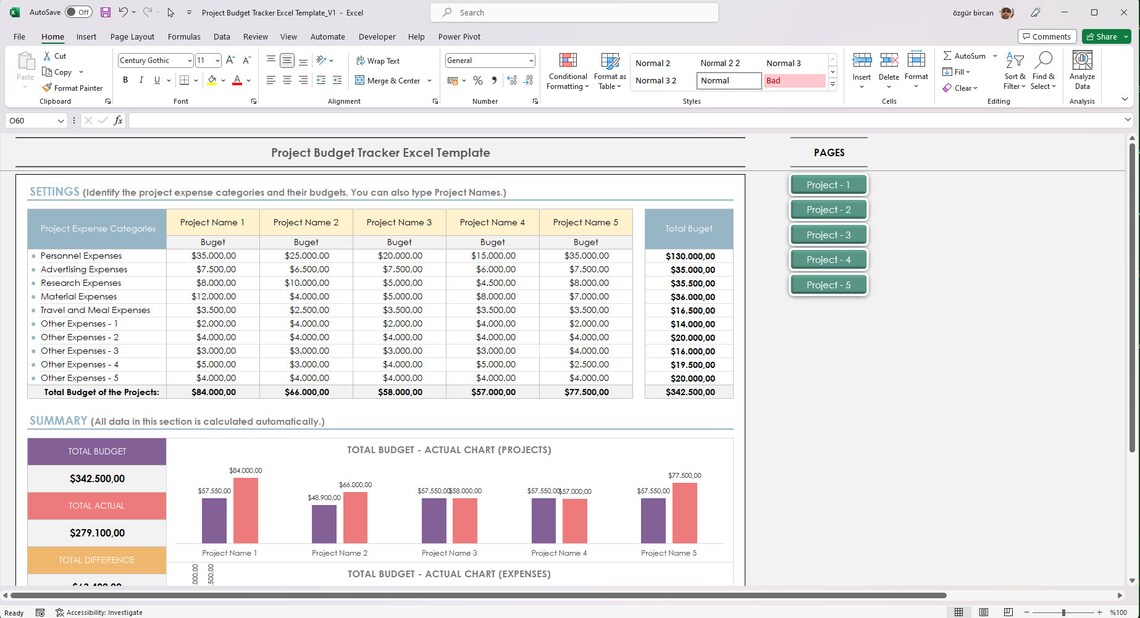
Task: Click the Format Painter brush icon
Action: pyautogui.click(x=47, y=88)
